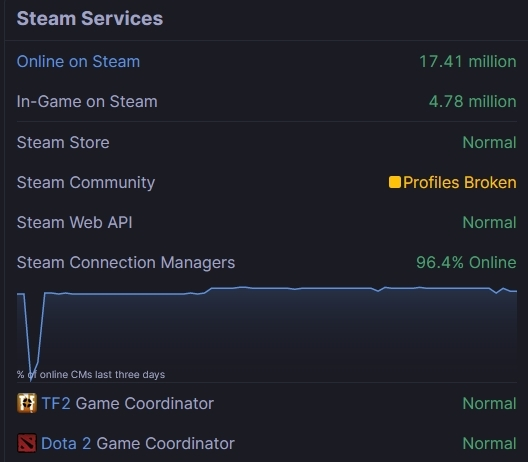The image size is (528, 462).
Task: Select the Steam Community row label
Action: coord(86,183)
